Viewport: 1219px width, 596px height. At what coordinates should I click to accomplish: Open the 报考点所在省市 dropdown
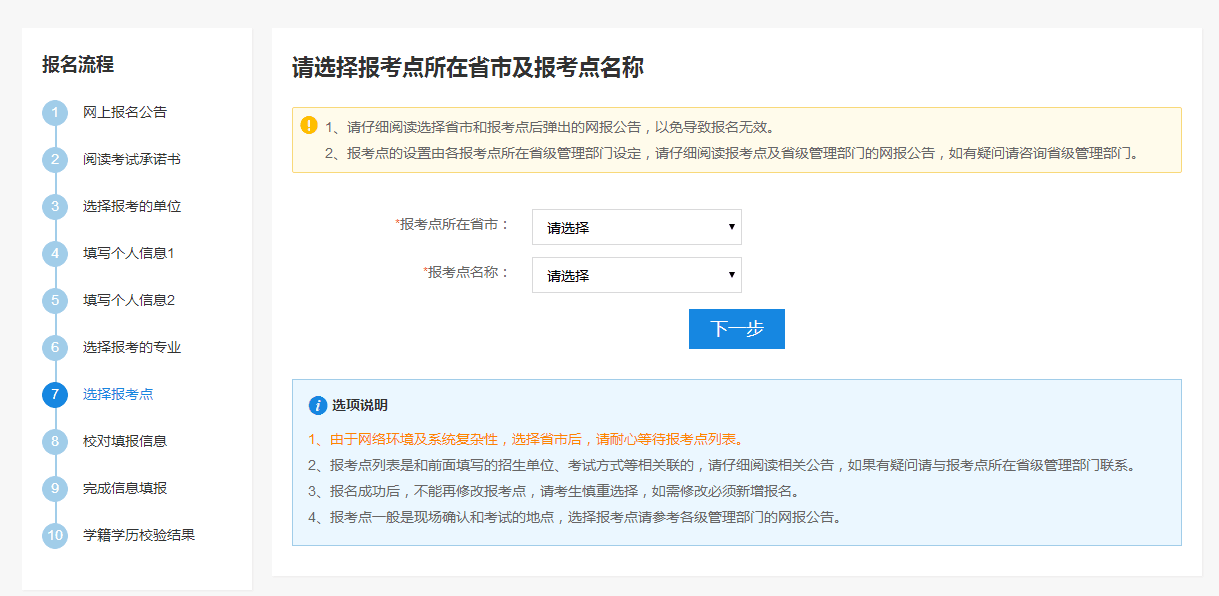[637, 227]
